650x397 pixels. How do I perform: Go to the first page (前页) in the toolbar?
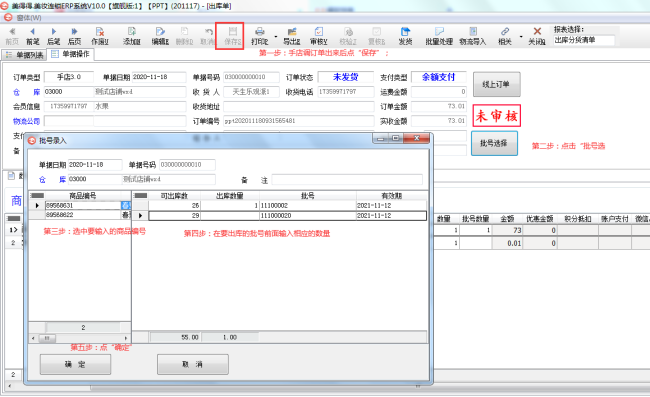tap(12, 36)
